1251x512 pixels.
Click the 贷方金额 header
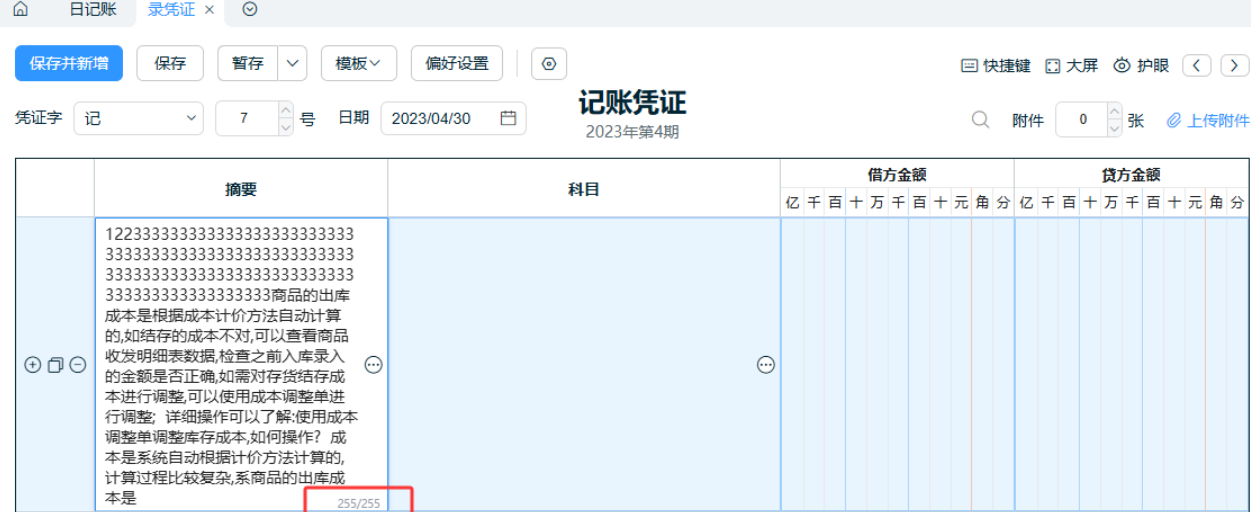(x=1132, y=174)
